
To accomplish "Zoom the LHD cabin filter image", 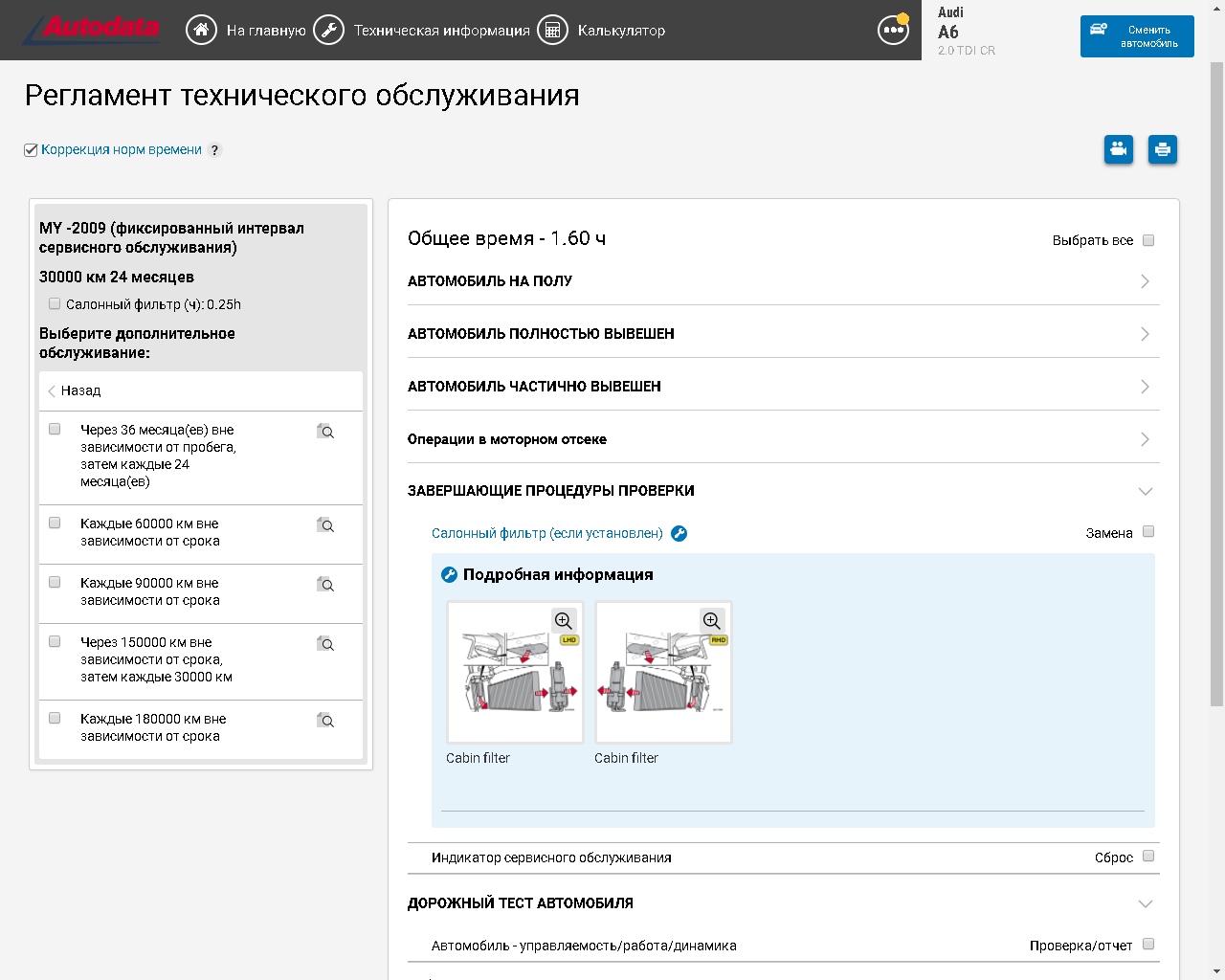I will pos(564,620).
